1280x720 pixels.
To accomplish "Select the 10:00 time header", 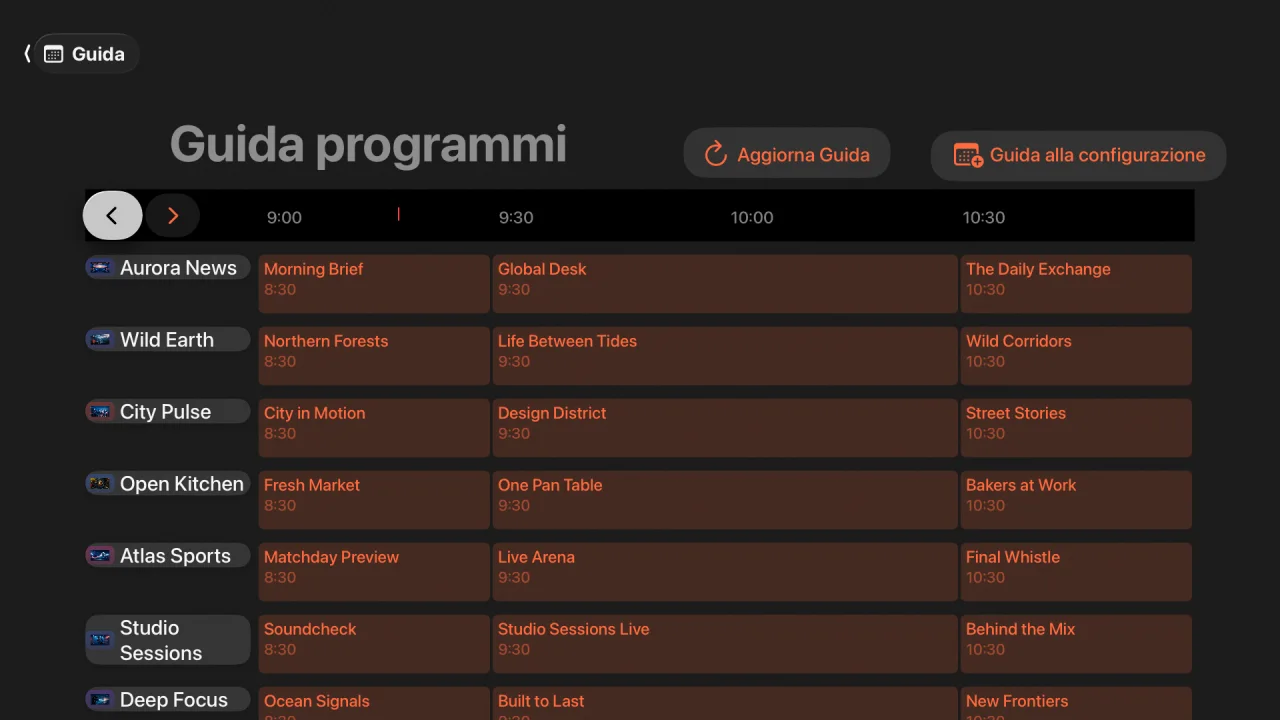I will pyautogui.click(x=752, y=217).
